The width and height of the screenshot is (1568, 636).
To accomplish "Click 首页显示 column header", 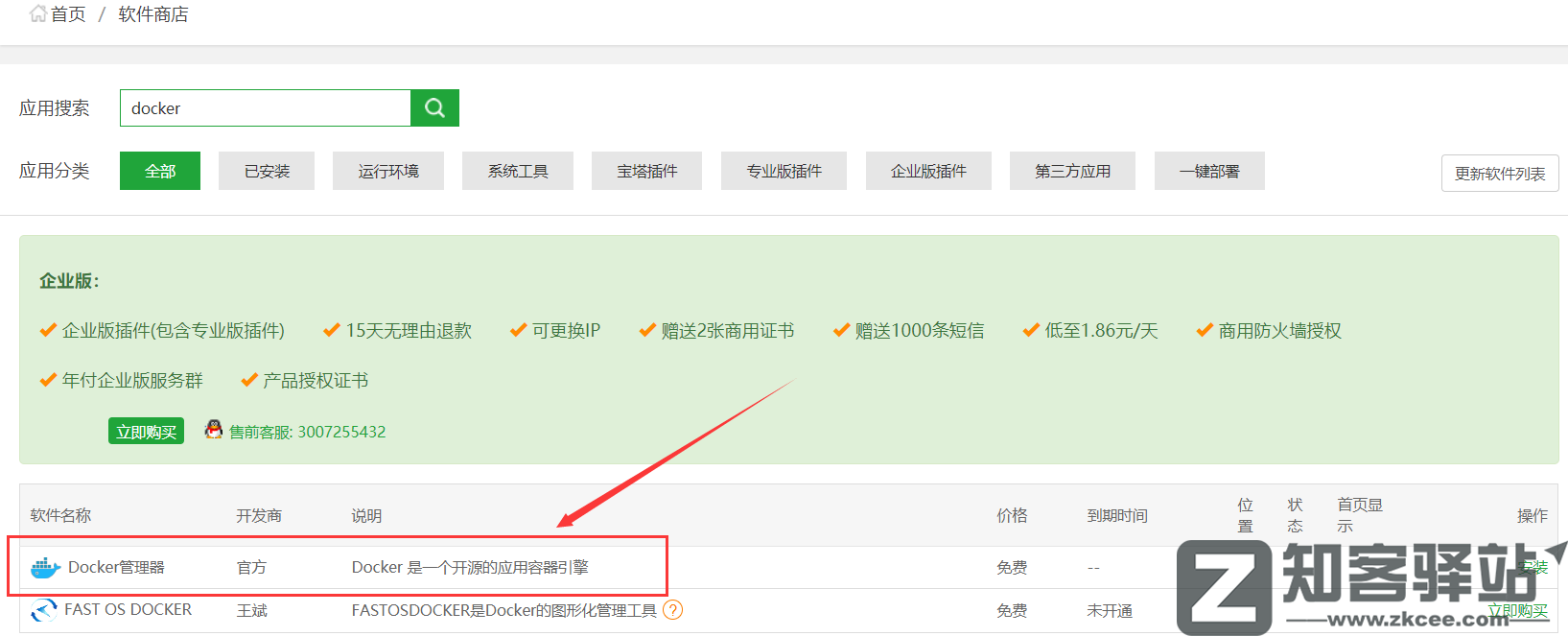I will pyautogui.click(x=1360, y=515).
